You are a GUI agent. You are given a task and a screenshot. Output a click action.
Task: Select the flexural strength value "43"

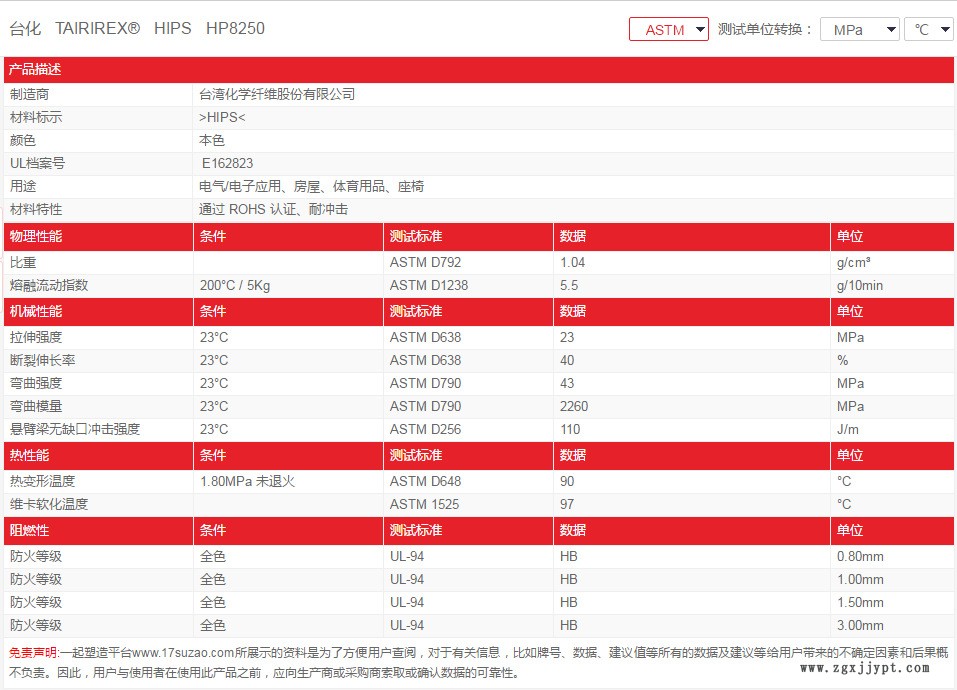point(567,383)
